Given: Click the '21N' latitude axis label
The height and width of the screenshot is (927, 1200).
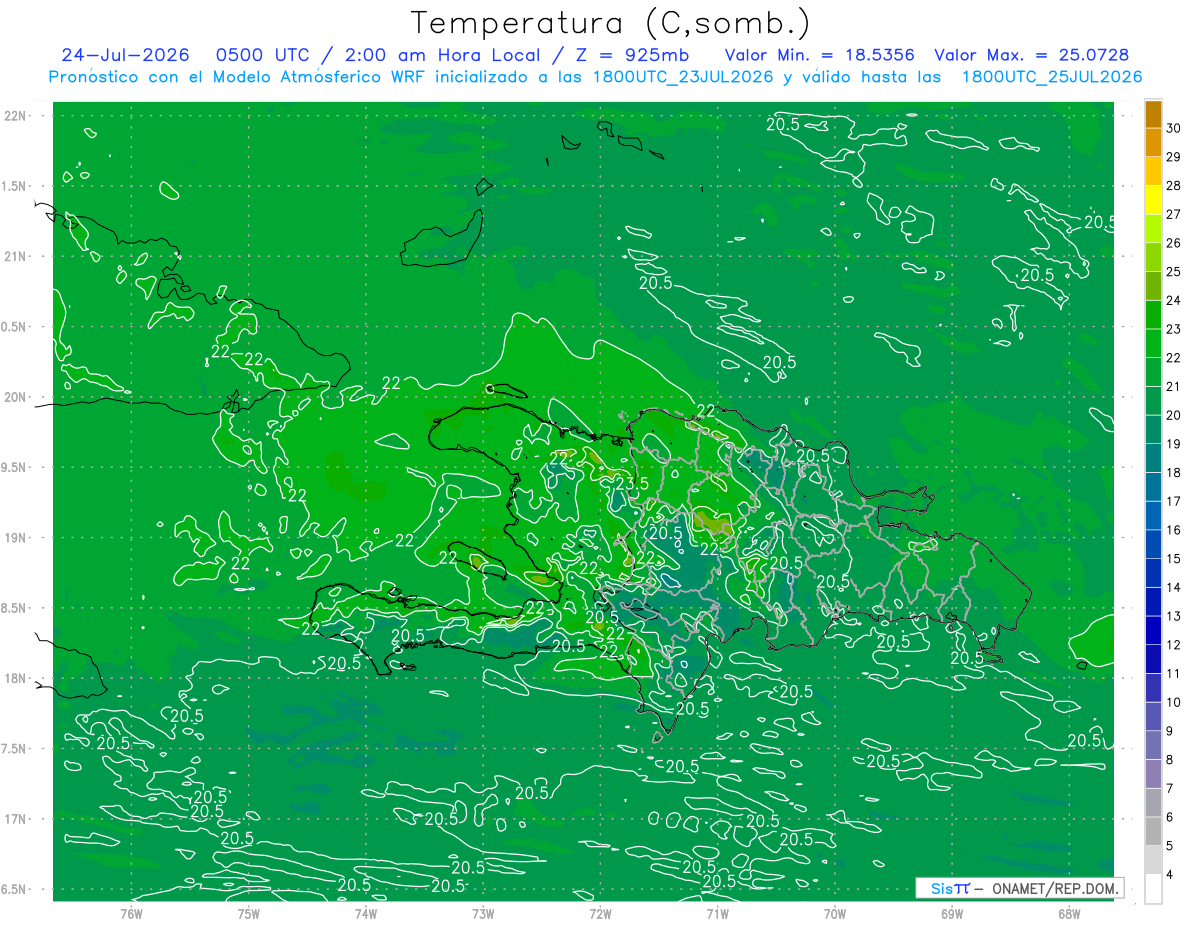Looking at the screenshot, I should [16, 256].
